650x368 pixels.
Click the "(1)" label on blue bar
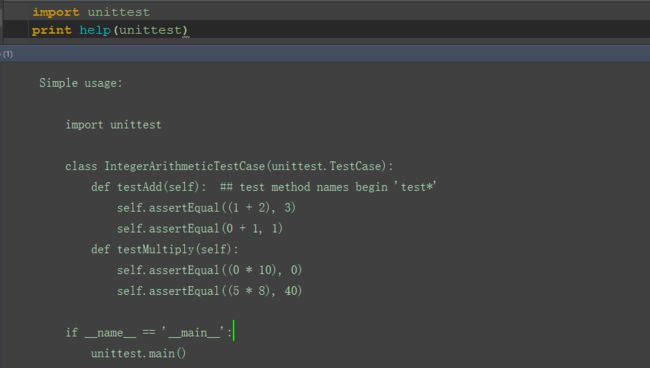coord(8,54)
